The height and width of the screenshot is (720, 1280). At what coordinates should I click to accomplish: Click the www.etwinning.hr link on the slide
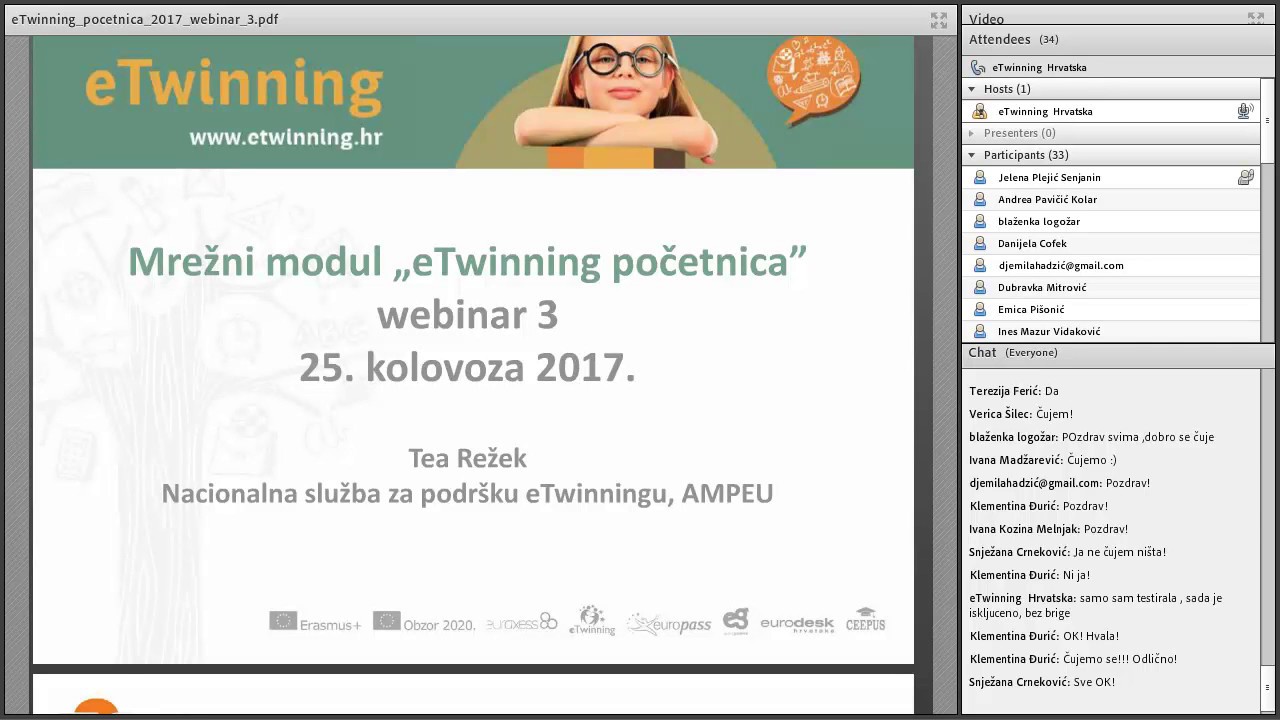click(x=286, y=138)
